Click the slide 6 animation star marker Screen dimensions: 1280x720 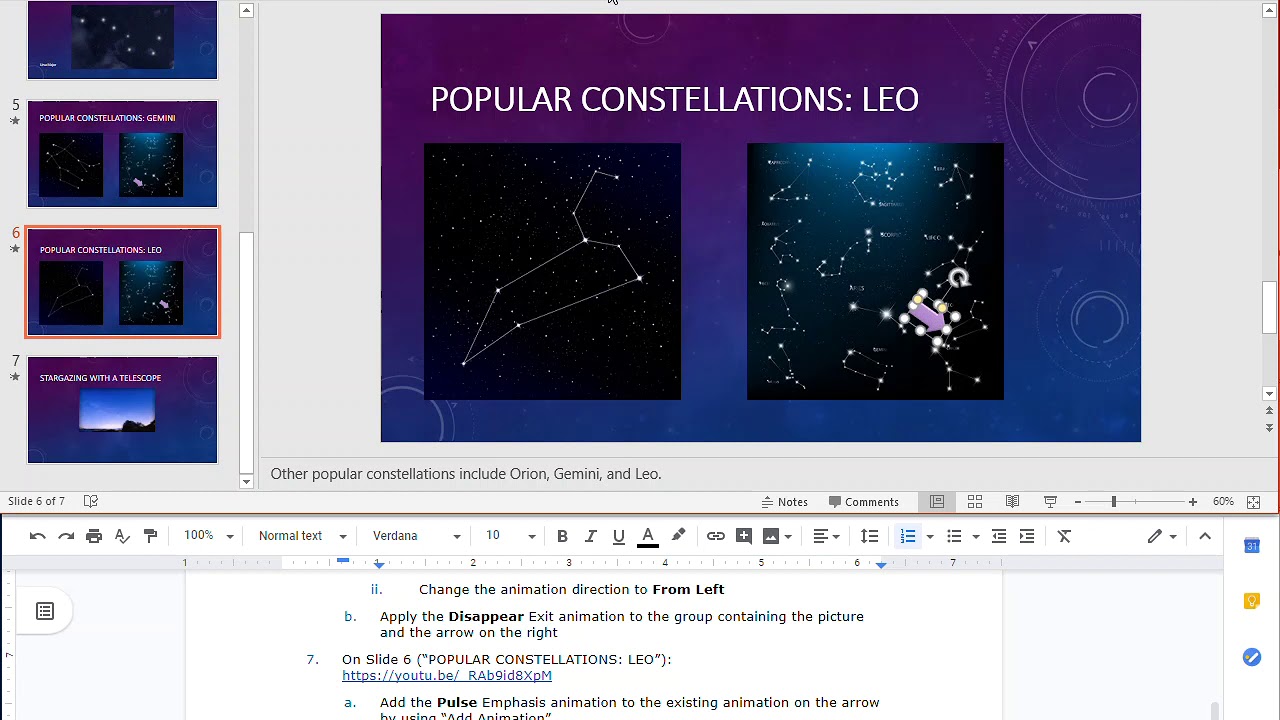15,249
